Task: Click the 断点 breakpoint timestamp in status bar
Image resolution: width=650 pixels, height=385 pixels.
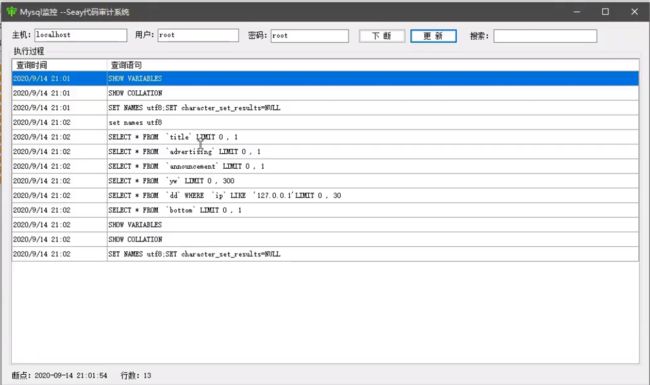Action: pos(59,375)
